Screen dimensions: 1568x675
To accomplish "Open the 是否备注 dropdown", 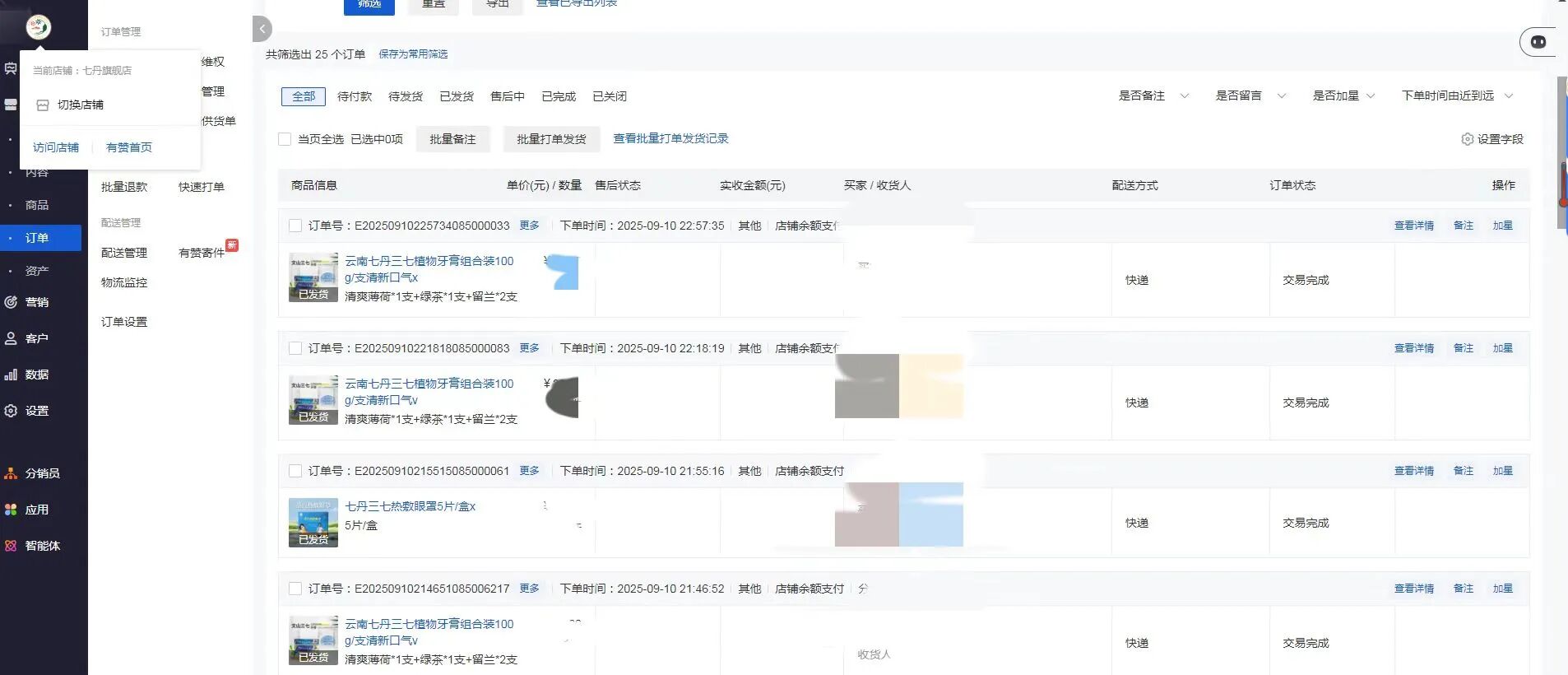I will [1153, 96].
